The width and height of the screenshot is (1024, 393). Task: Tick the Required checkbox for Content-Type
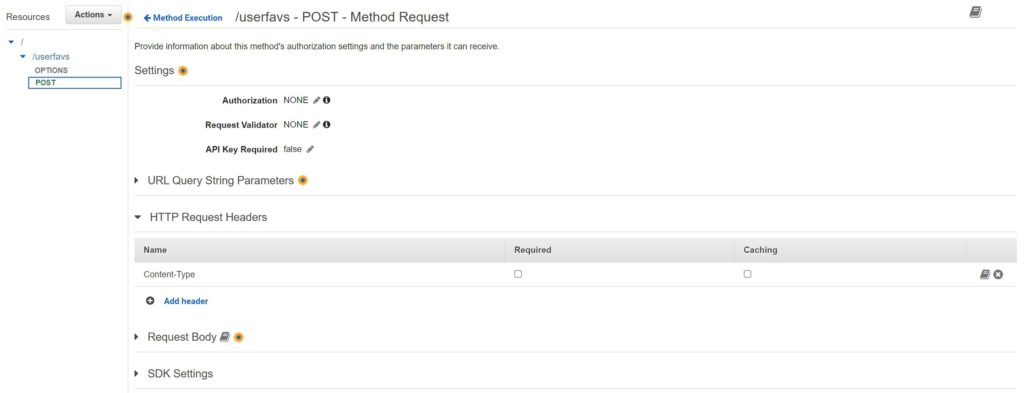[x=518, y=274]
